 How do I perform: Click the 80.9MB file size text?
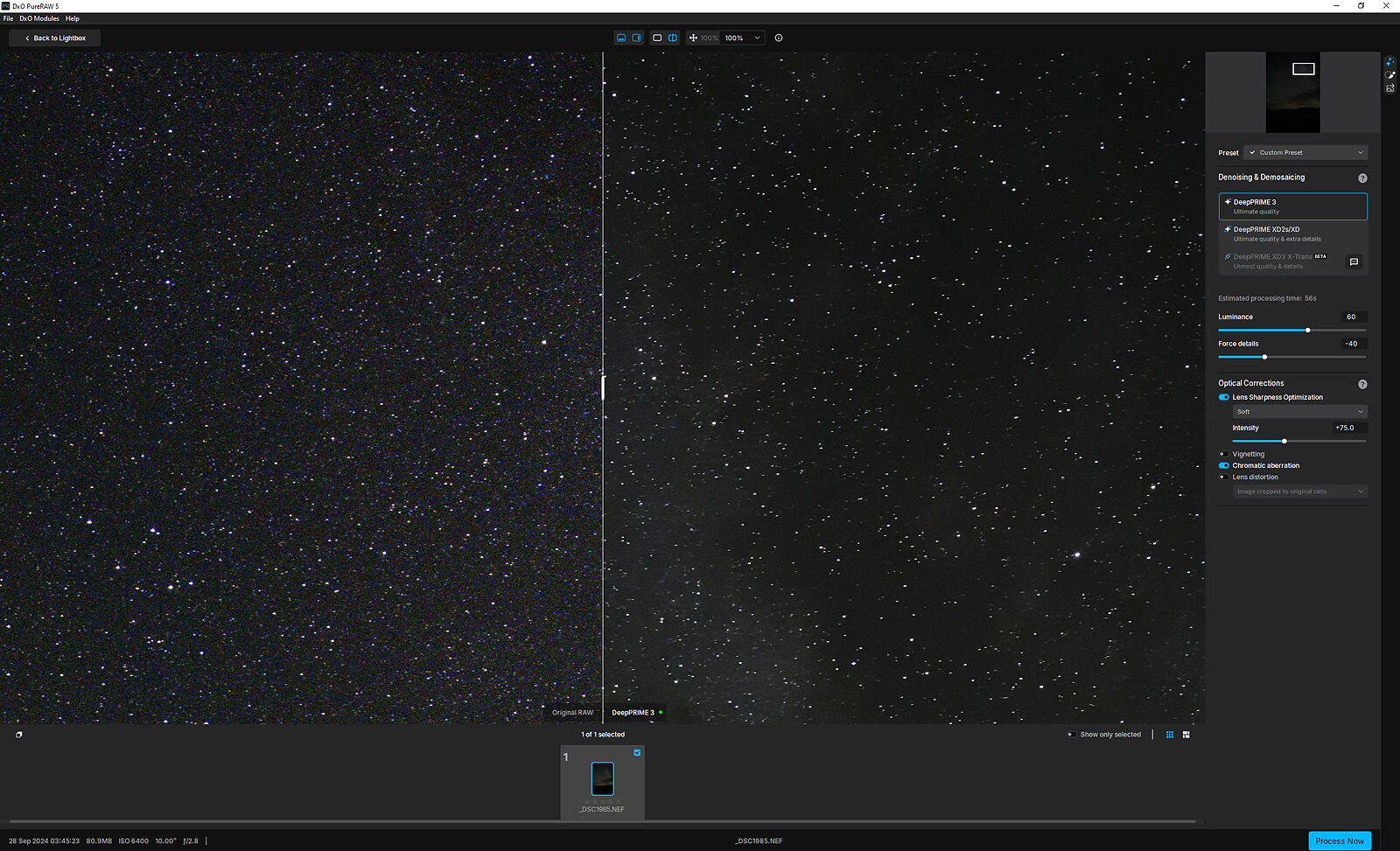(99, 841)
